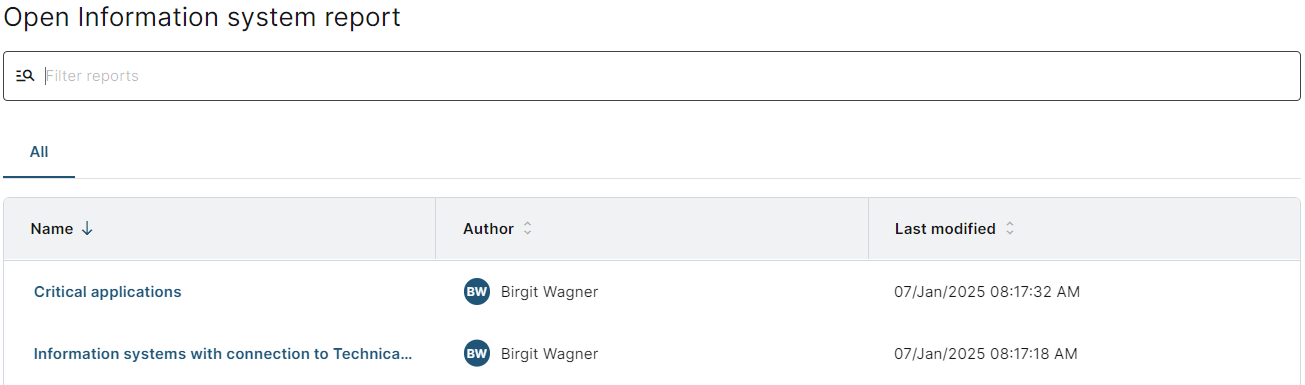
Task: Click the Name column header label
Action: click(52, 229)
